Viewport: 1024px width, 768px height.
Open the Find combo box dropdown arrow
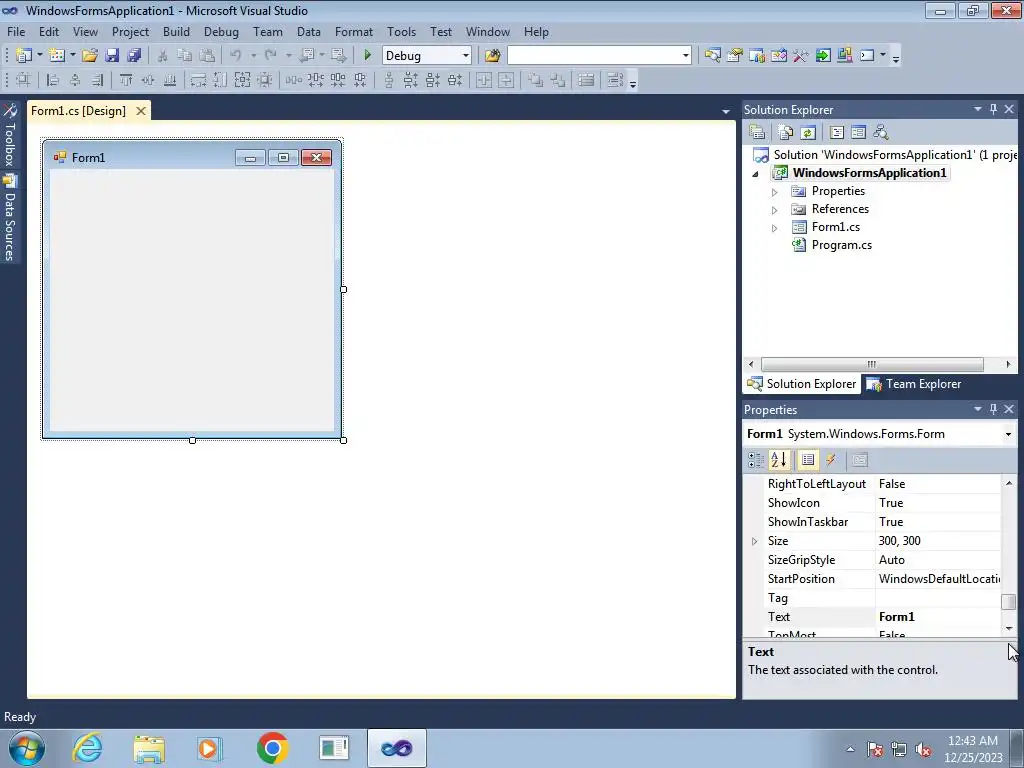(685, 56)
